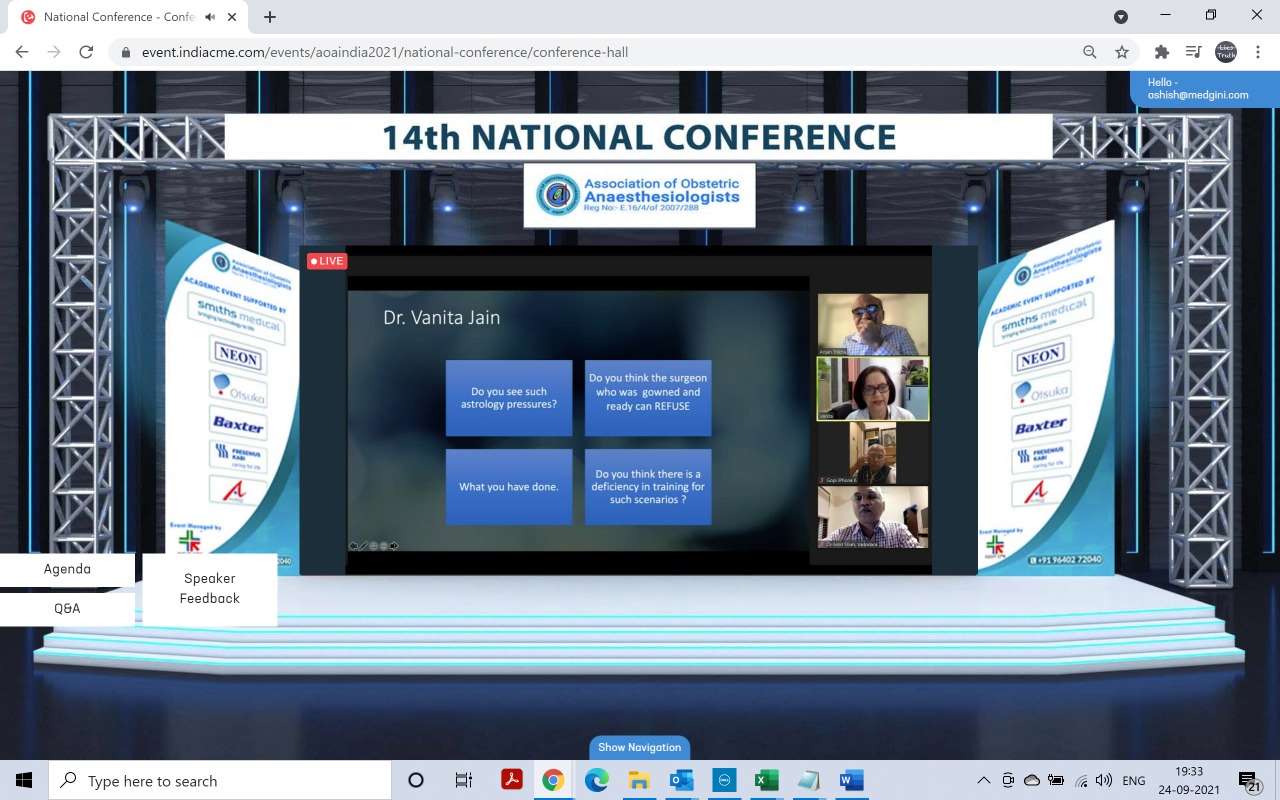The image size is (1280, 800).
Task: Open the Chrome profile avatar
Action: (x=1226, y=52)
